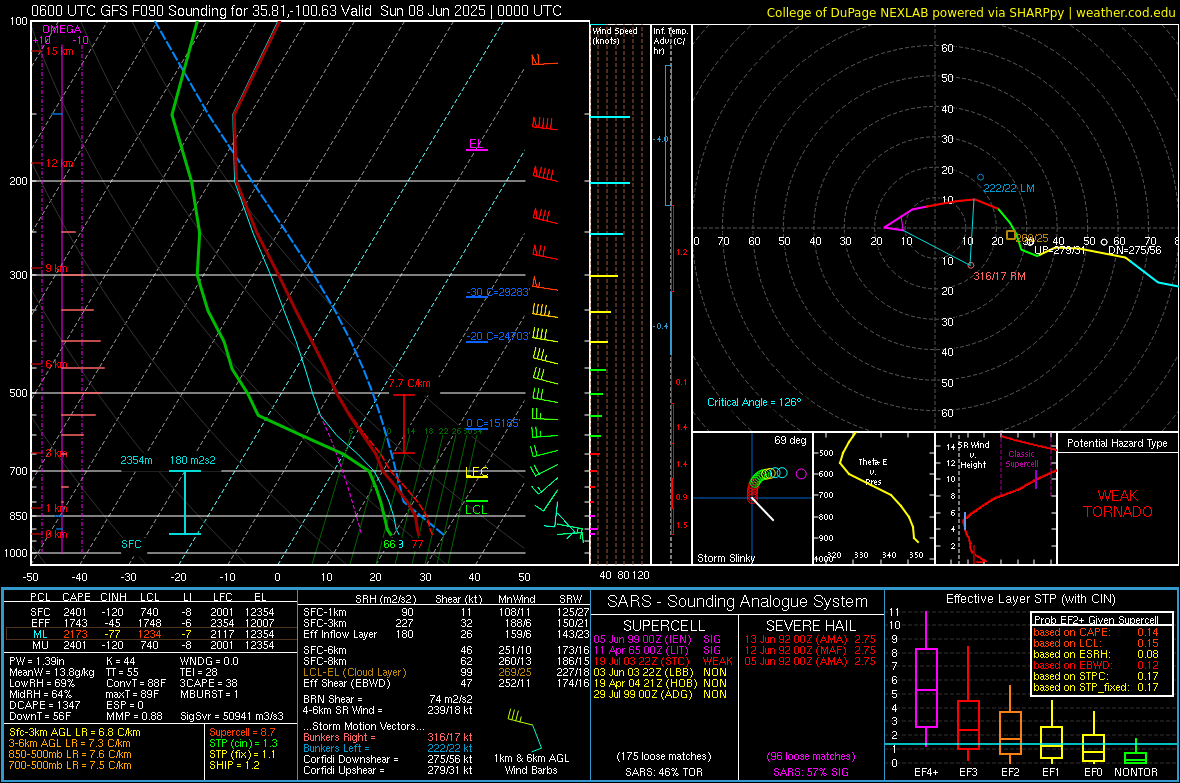Image resolution: width=1180 pixels, height=783 pixels.
Task: Select the 12 km height marker
Action: tap(59, 163)
